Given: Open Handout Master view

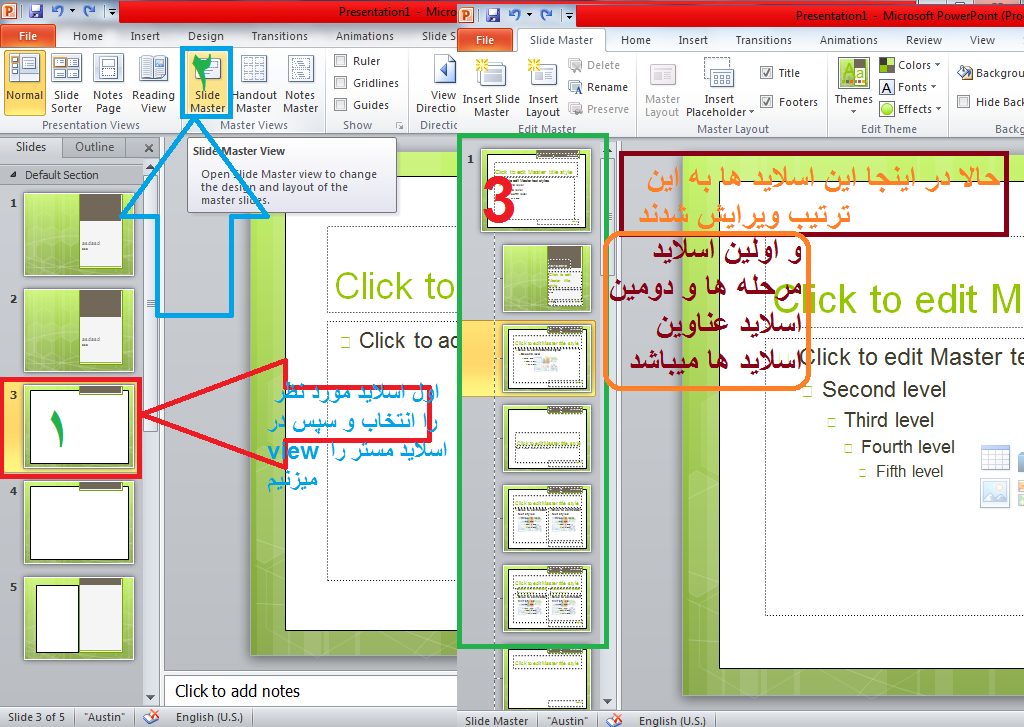Looking at the screenshot, I should click(x=254, y=83).
